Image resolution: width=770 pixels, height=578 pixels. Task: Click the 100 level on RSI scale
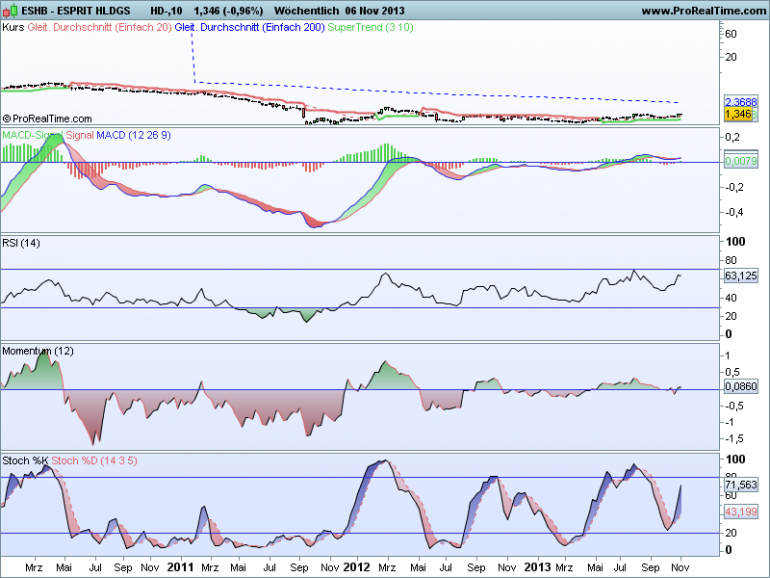coord(736,242)
